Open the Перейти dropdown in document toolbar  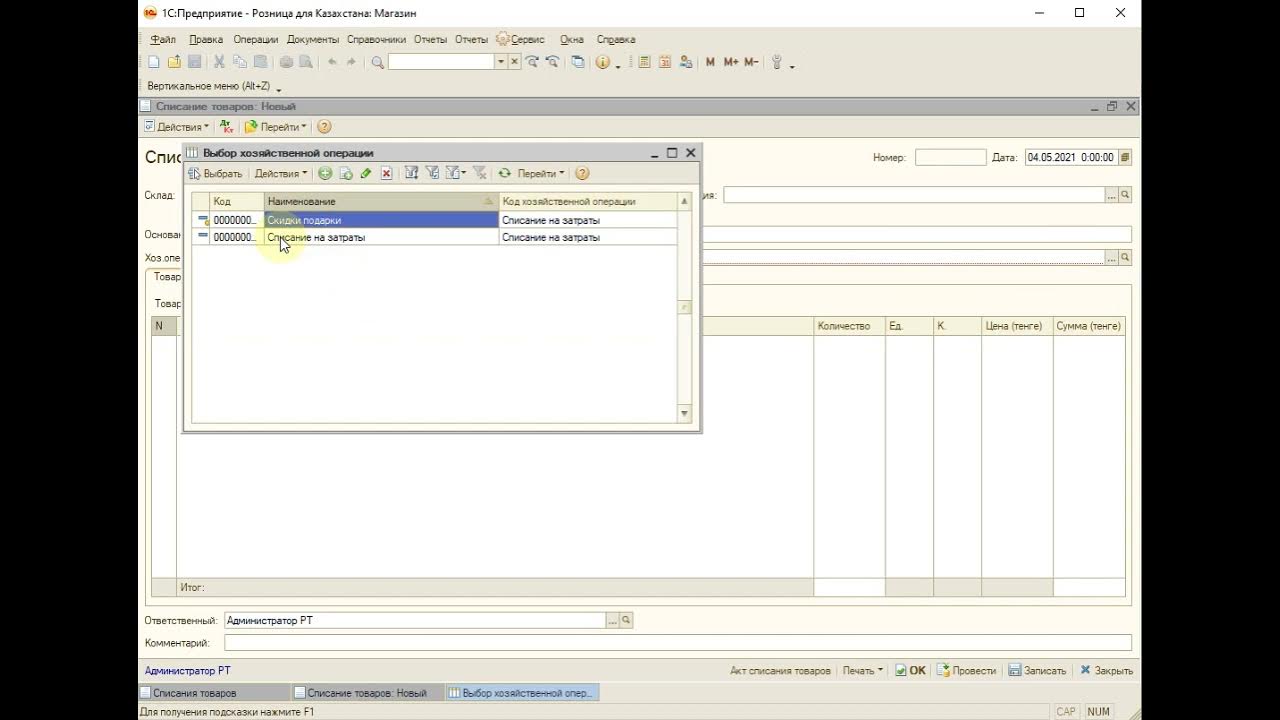277,127
